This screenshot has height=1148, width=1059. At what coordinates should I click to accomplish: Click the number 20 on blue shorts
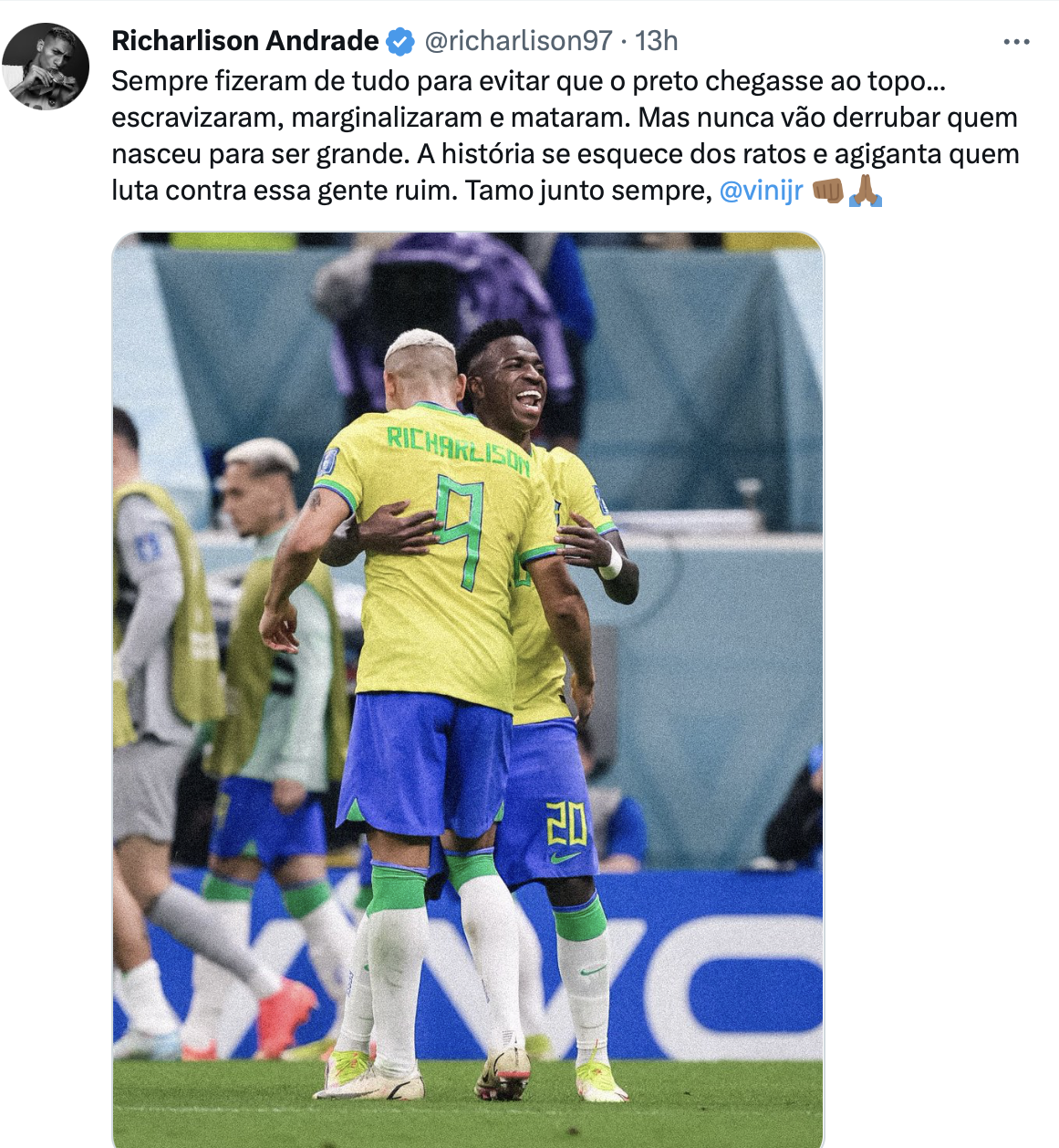566,823
